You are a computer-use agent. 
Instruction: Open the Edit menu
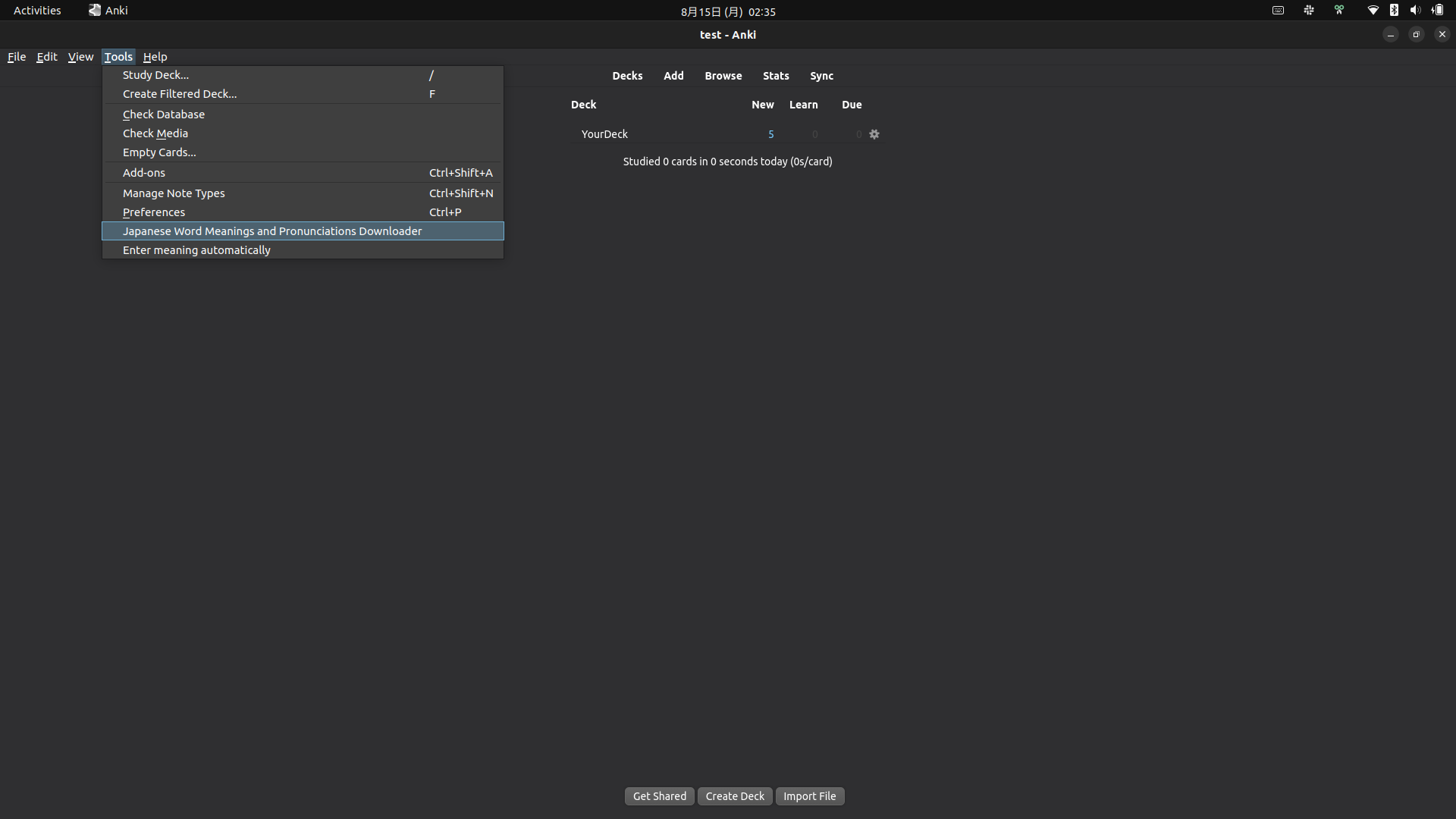coord(47,57)
